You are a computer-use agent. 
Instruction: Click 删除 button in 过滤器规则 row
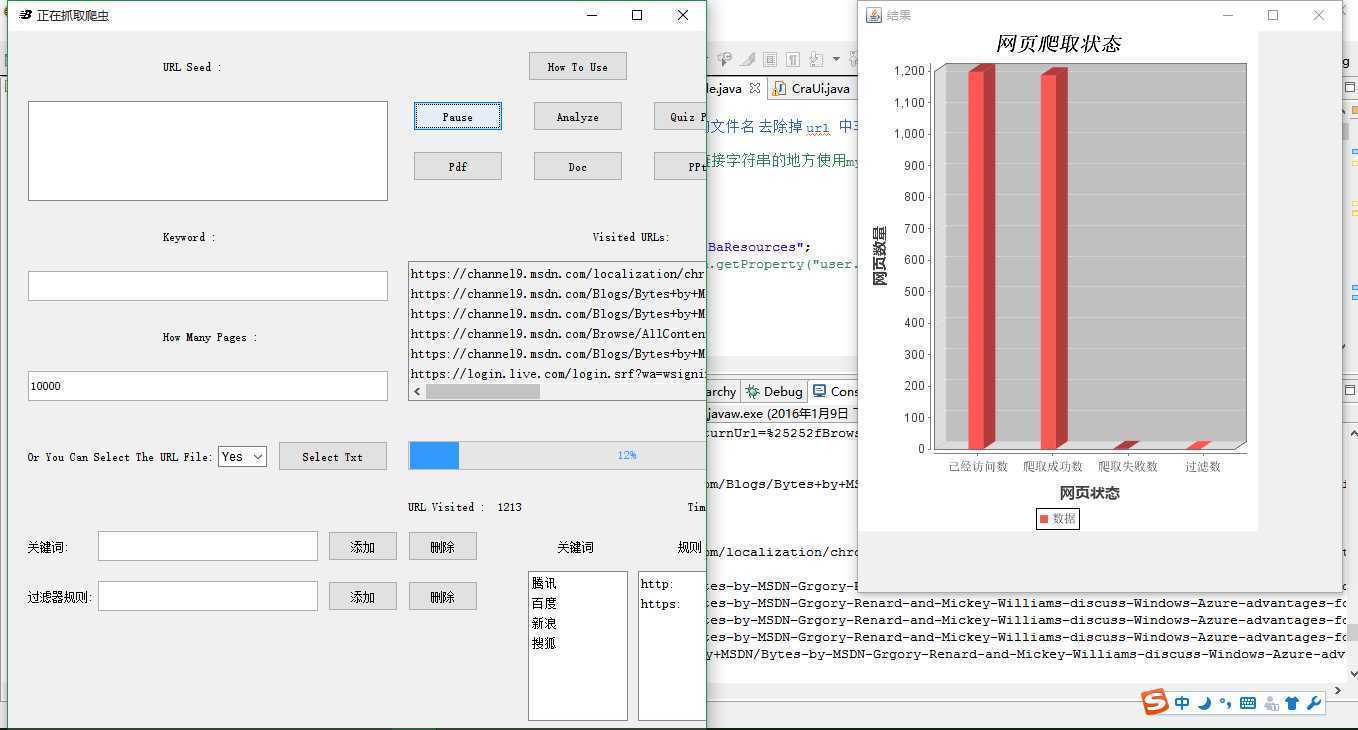tap(443, 596)
